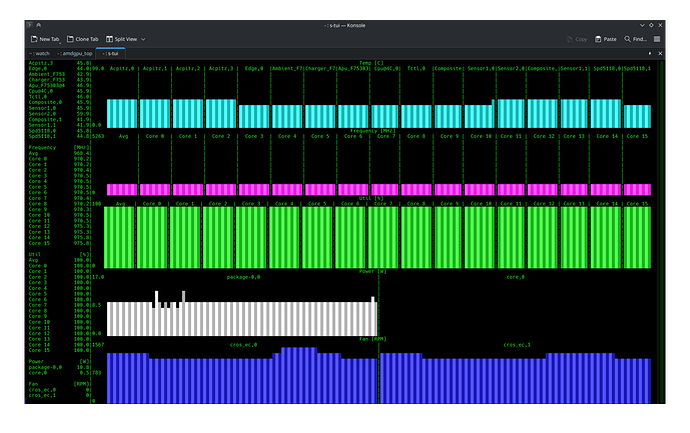Minimize the Konsole window
690x433 pixels.
click(x=642, y=25)
